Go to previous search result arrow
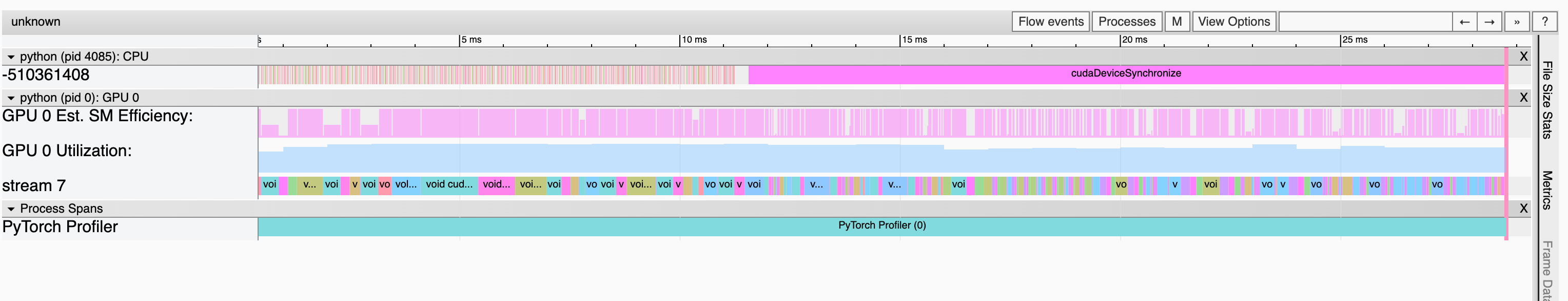Screen dimensions: 1568x301 pyautogui.click(x=1464, y=22)
